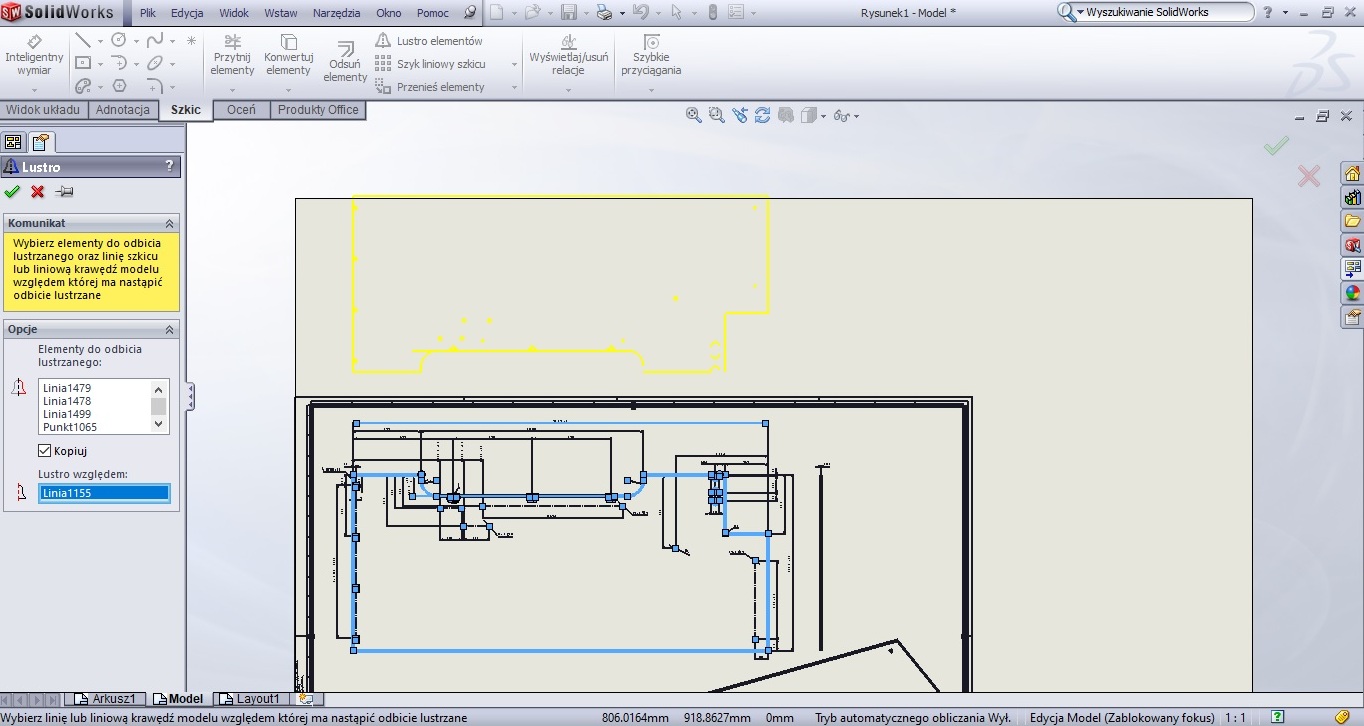
Task: Select the Point sketch tool
Action: click(x=191, y=41)
